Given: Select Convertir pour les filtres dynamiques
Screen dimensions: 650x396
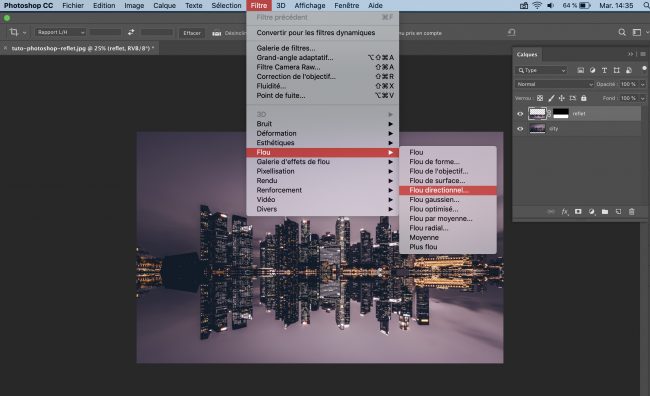Looking at the screenshot, I should pyautogui.click(x=323, y=32).
